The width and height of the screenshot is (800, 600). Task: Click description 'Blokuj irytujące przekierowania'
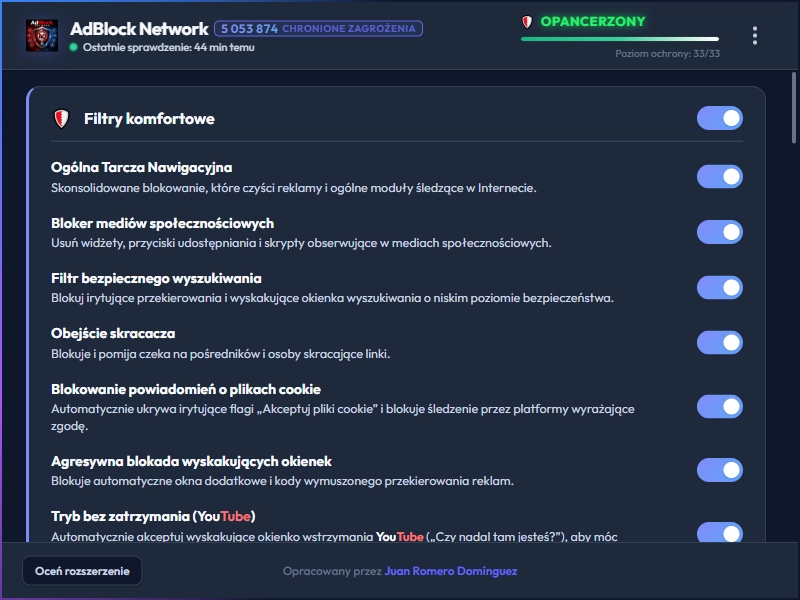pyautogui.click(x=332, y=298)
